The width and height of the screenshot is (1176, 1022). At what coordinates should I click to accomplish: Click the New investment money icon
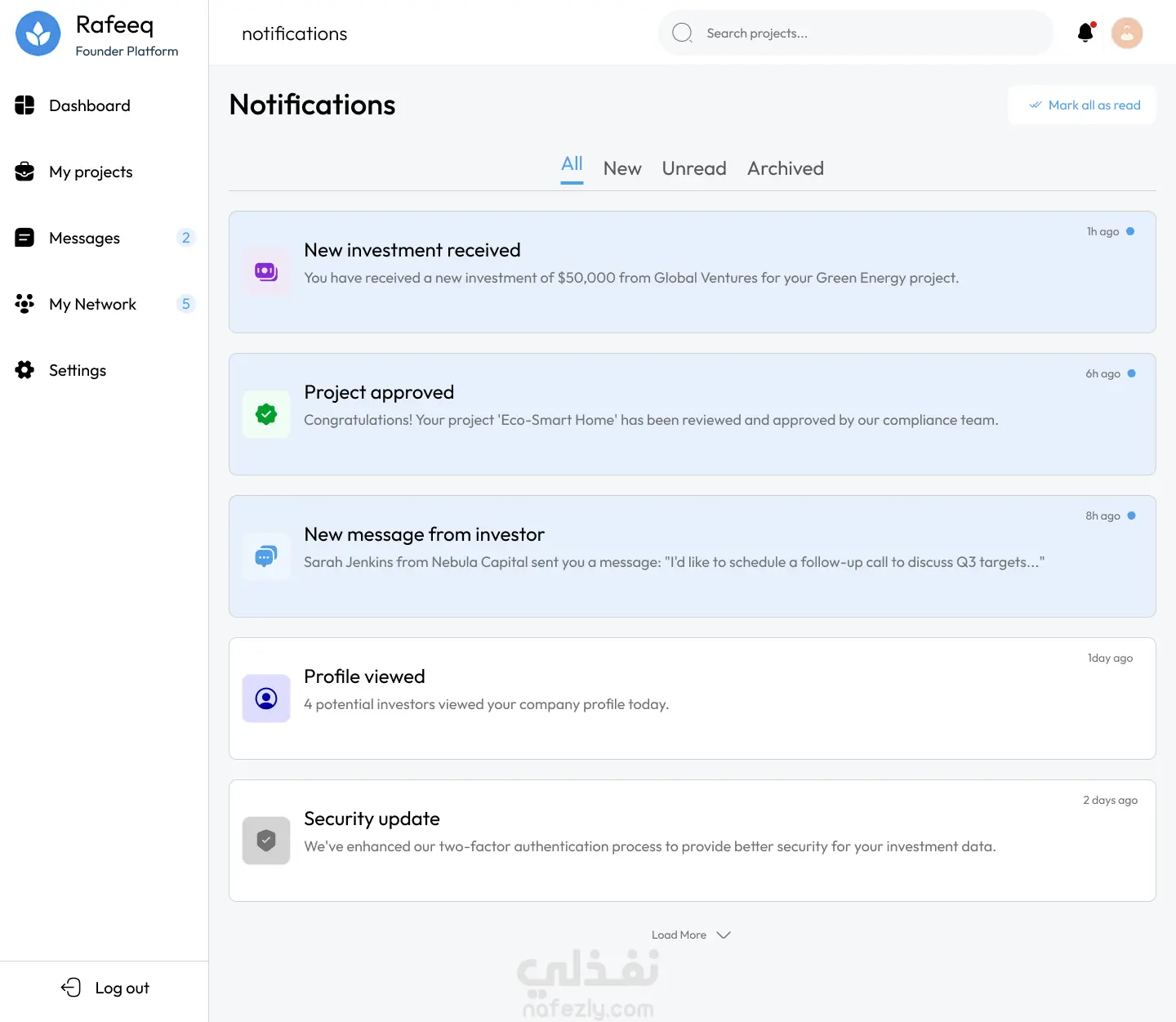(x=266, y=272)
